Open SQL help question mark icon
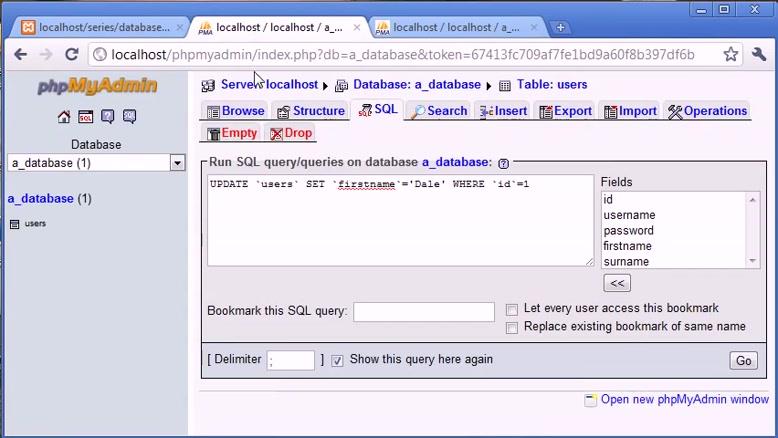Image resolution: width=778 pixels, height=438 pixels. click(503, 163)
